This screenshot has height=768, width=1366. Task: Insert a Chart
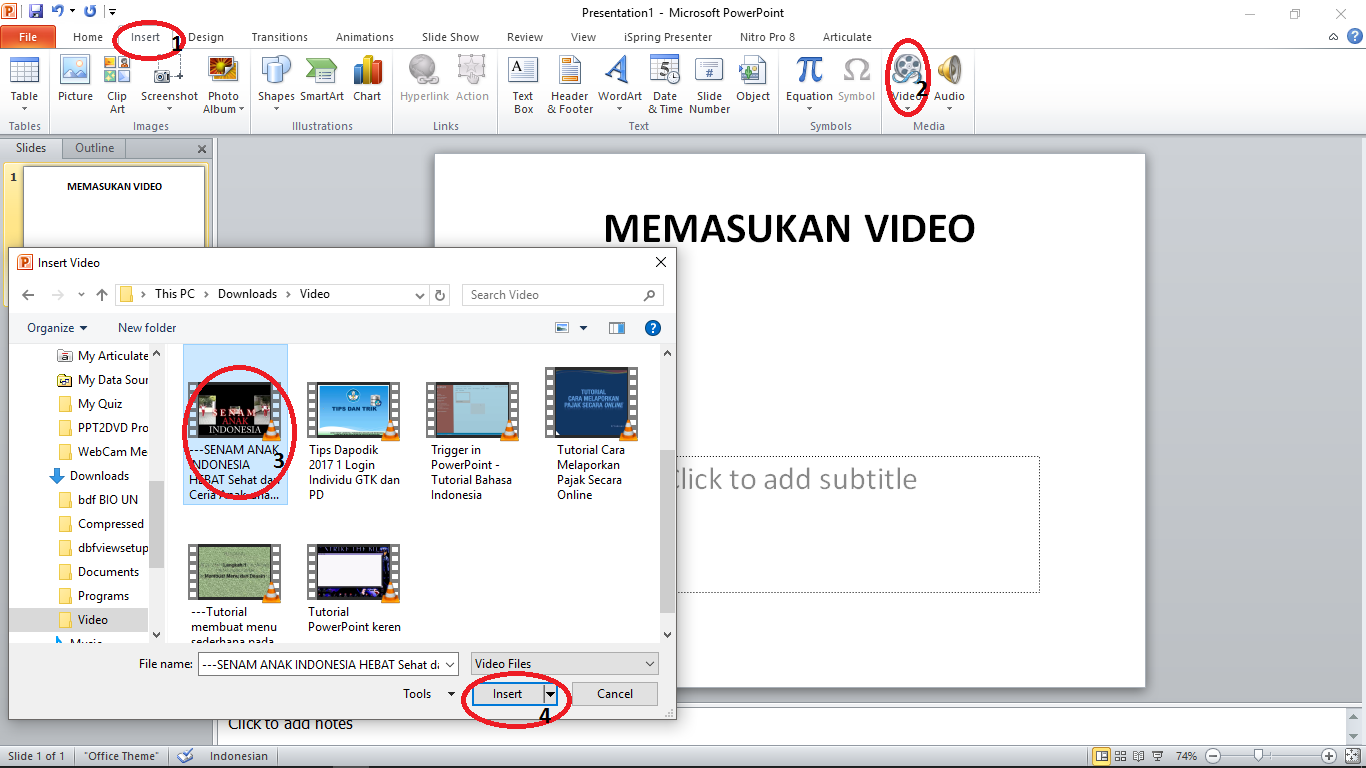pyautogui.click(x=367, y=78)
